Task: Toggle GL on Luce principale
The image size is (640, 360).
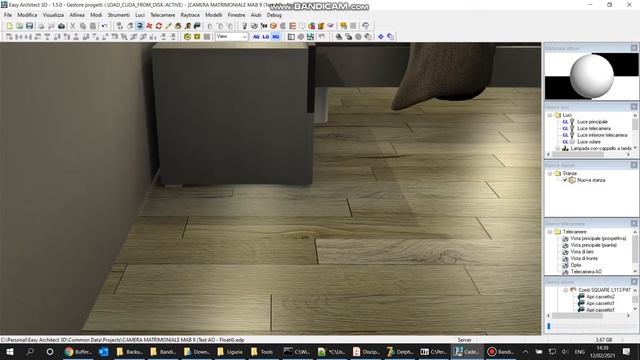Action: [565, 122]
